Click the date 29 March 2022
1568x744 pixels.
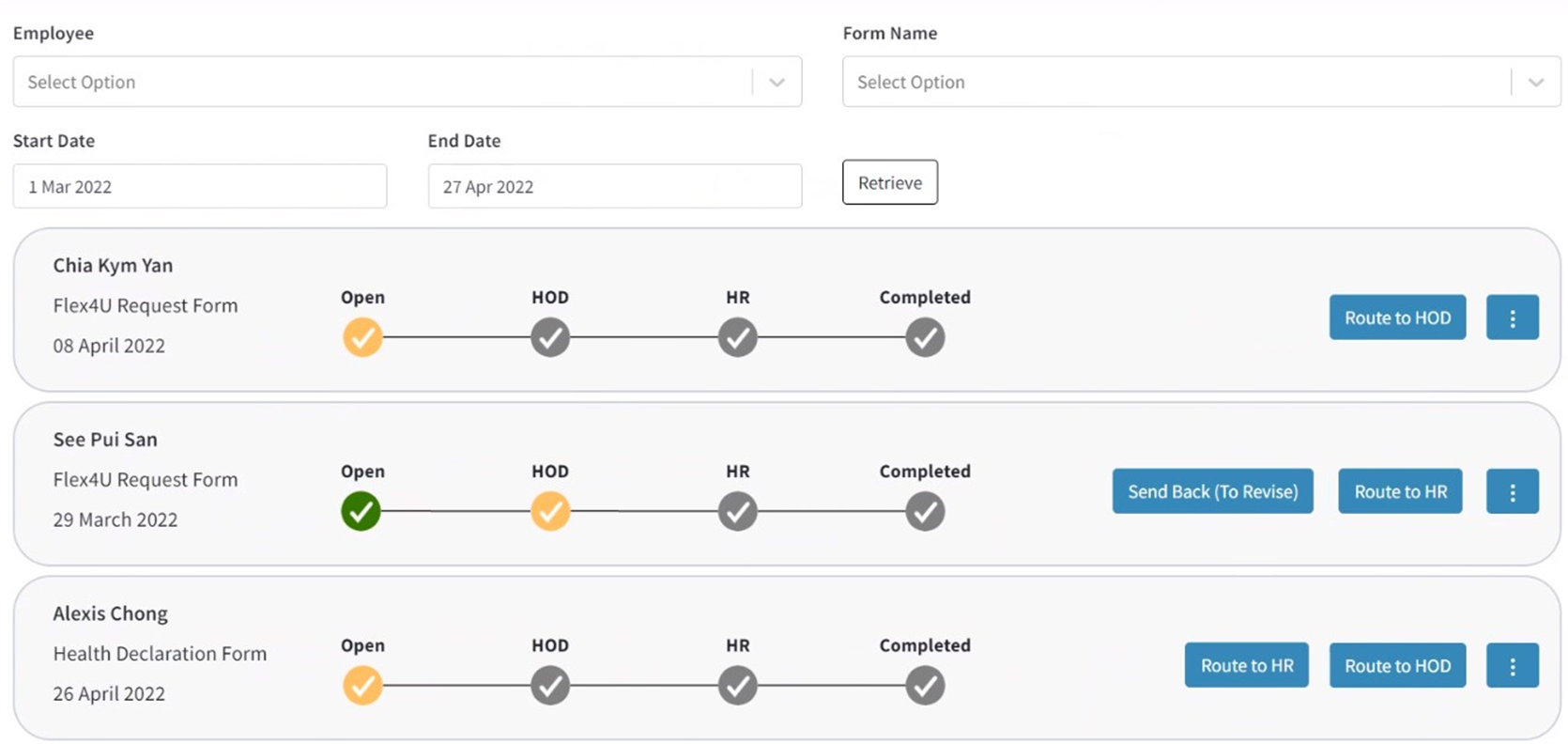pos(115,519)
